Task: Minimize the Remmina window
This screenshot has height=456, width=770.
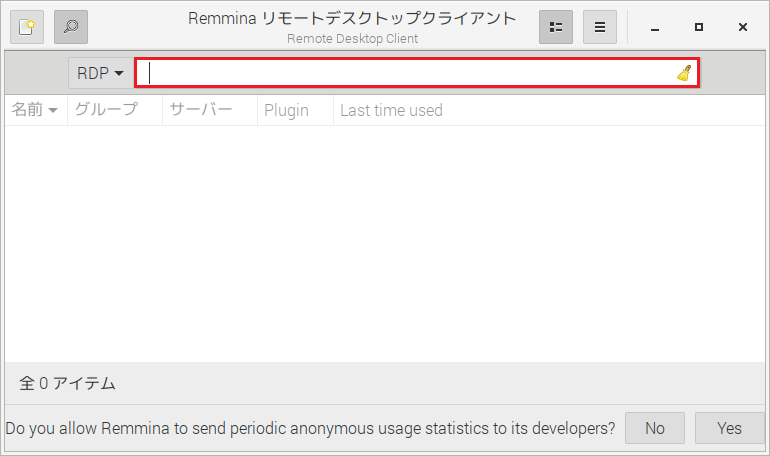Action: (x=655, y=28)
